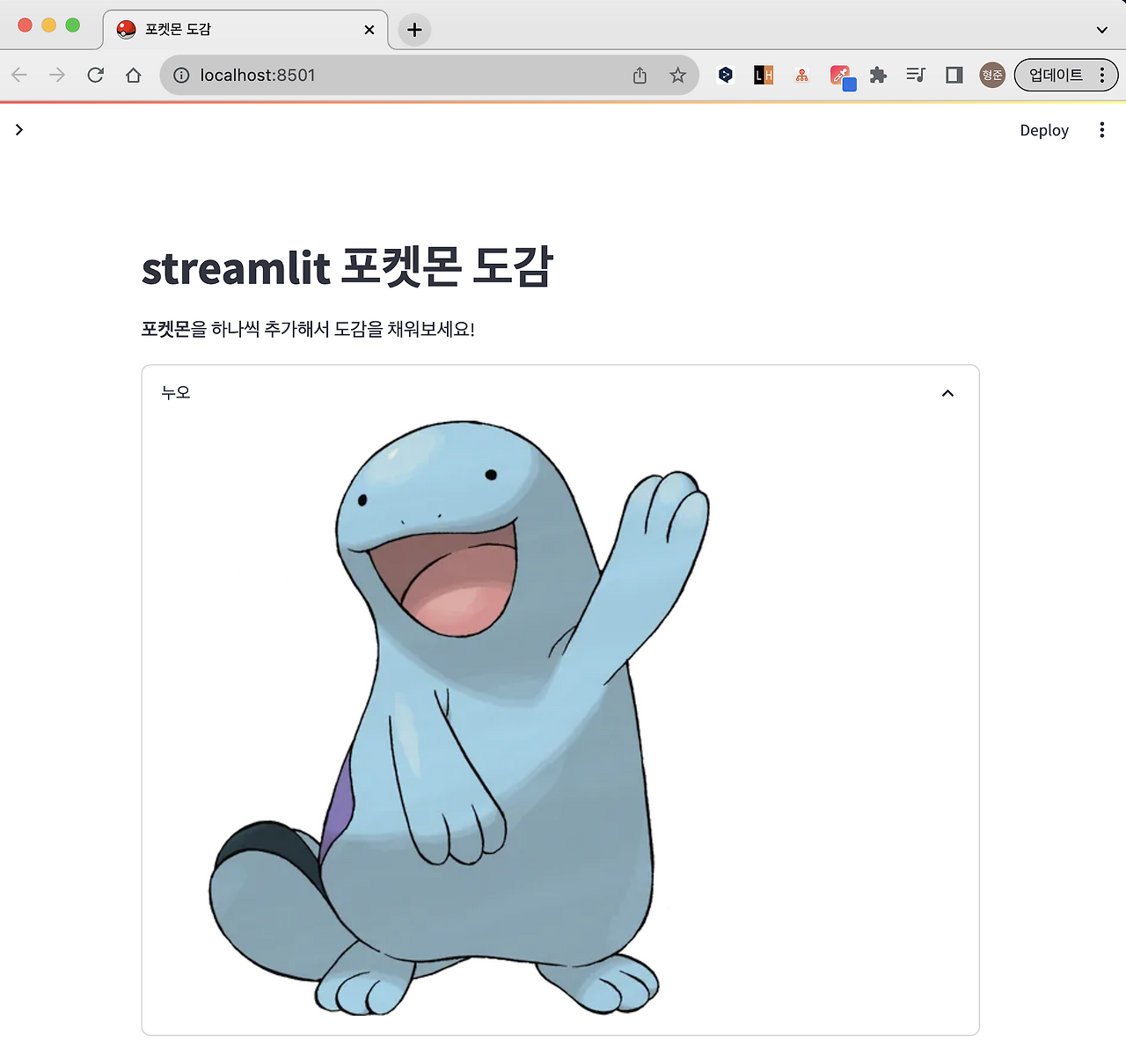Open the browser extensions puzzle piece icon

pos(878,75)
